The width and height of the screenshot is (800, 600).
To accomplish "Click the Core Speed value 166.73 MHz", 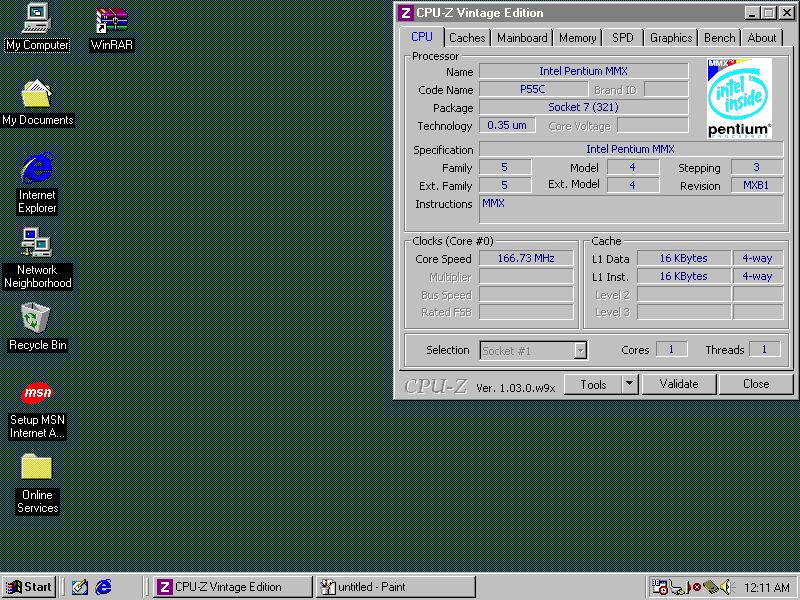I will point(526,259).
